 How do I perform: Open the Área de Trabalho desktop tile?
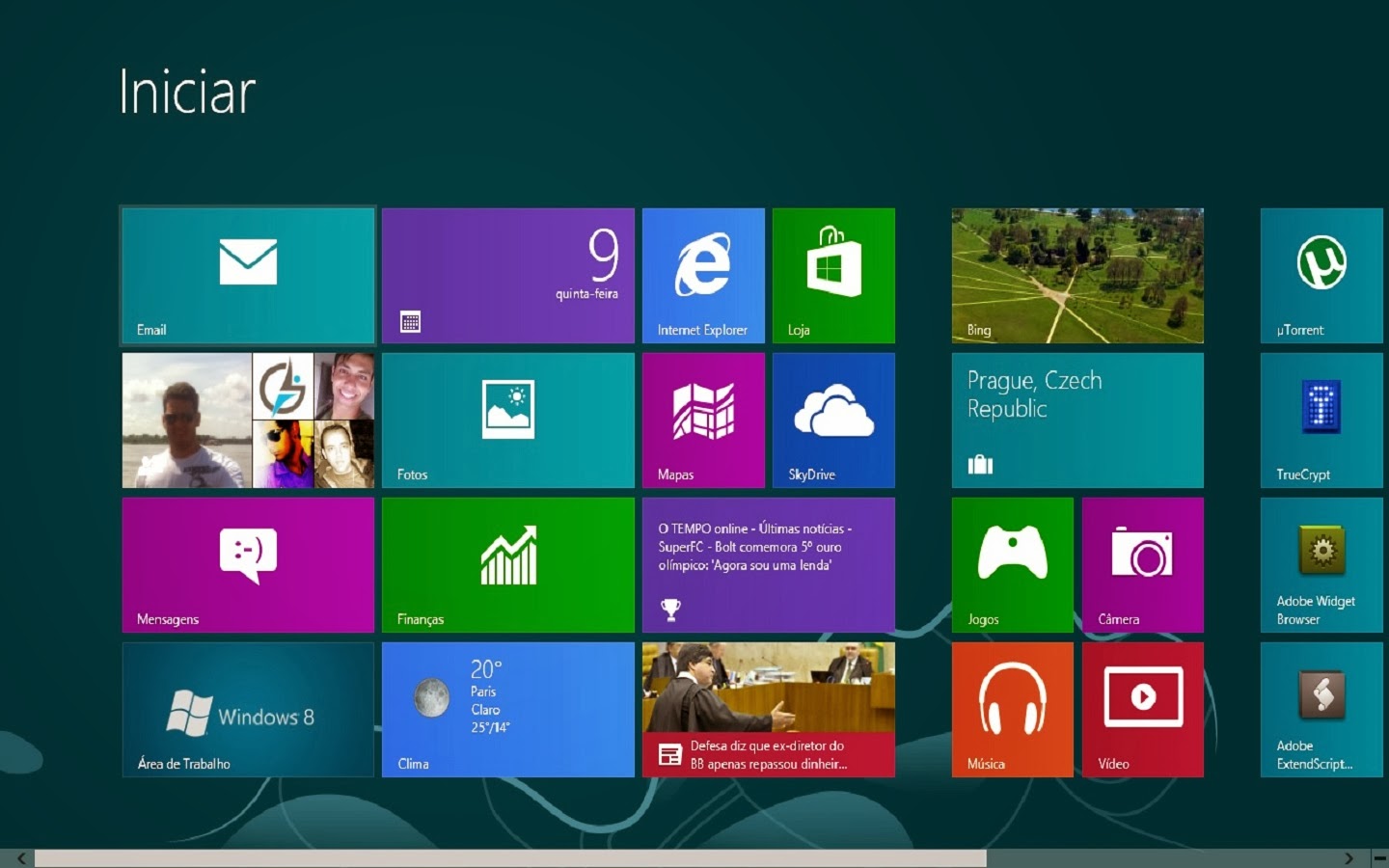(x=248, y=710)
